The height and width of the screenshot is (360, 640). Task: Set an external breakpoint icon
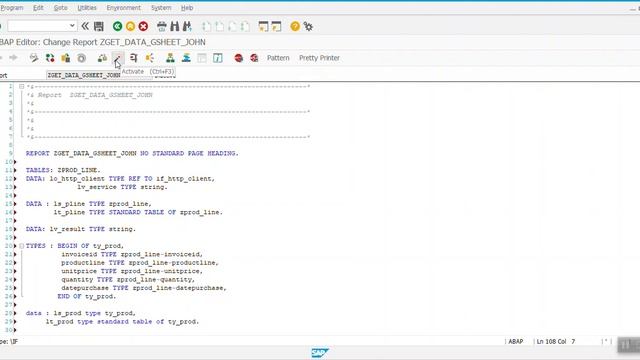[x=254, y=58]
